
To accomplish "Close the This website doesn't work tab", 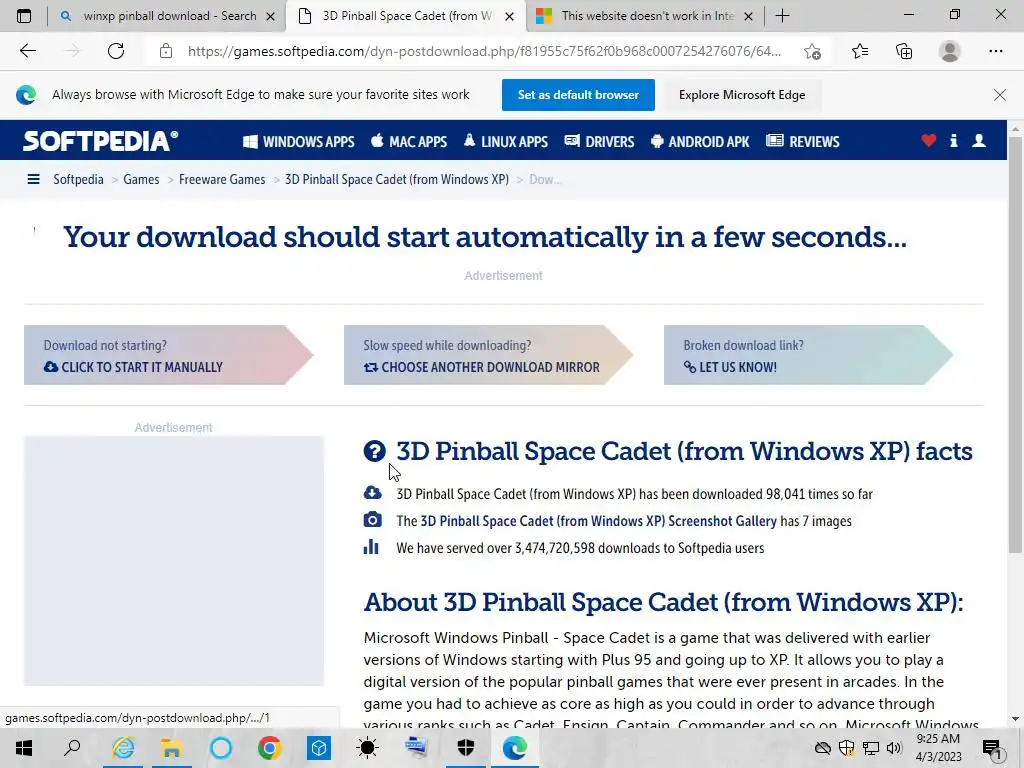I will coord(748,16).
